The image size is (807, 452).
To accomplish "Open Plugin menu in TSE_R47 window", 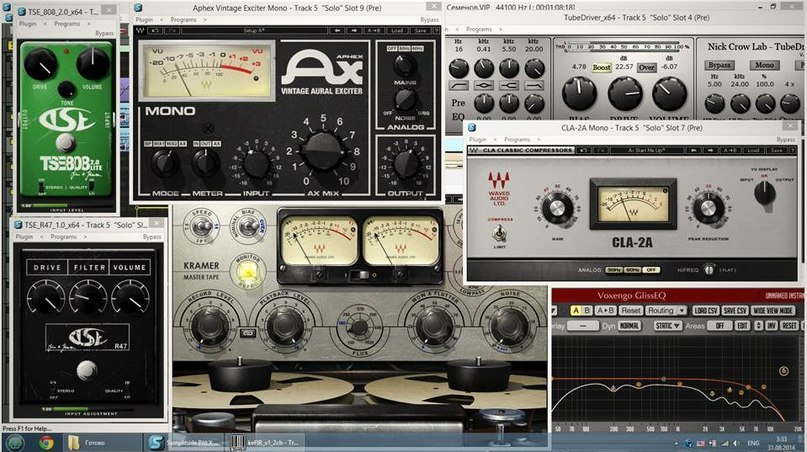I will point(24,237).
